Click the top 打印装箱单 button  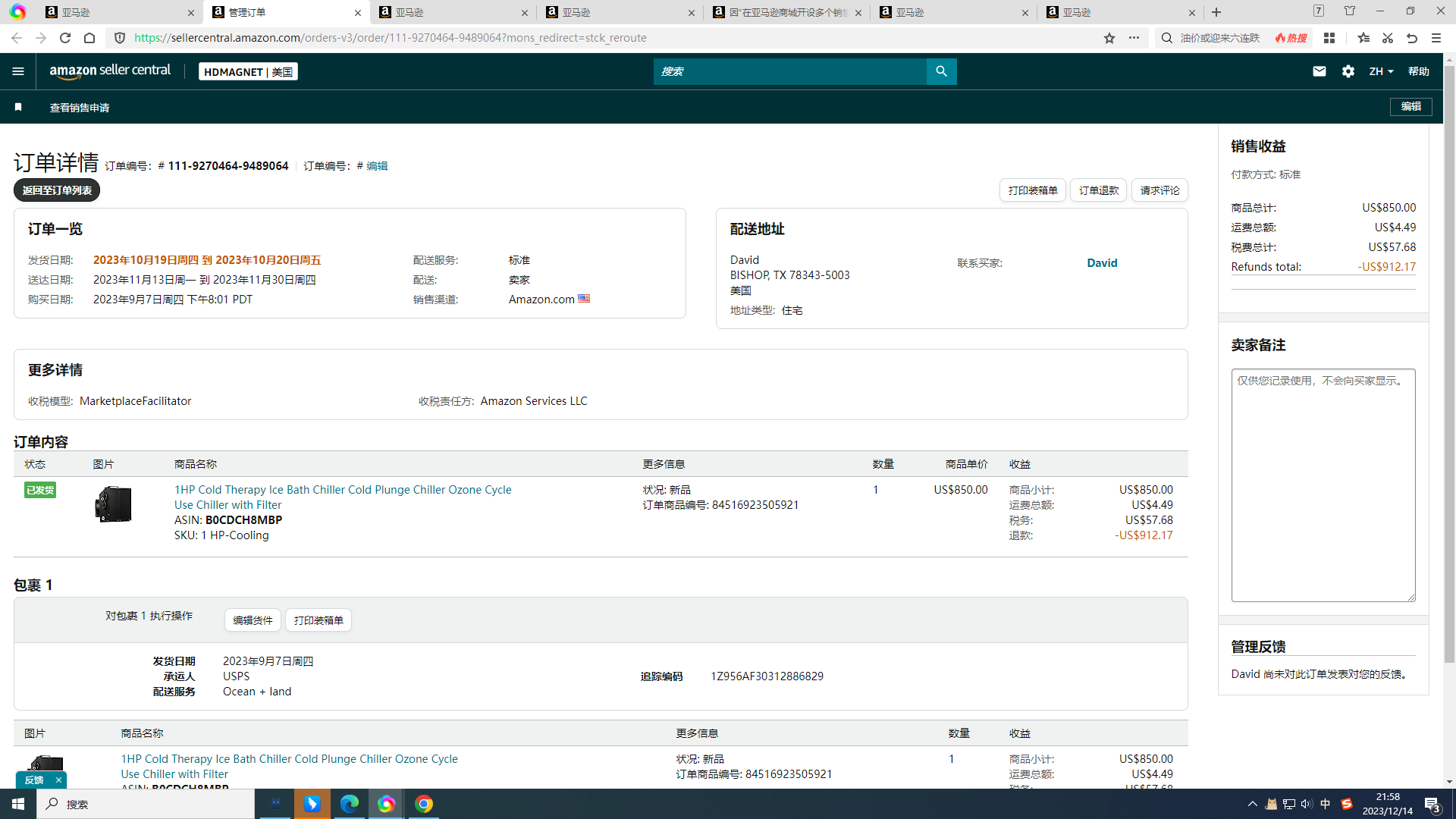[x=1033, y=190]
